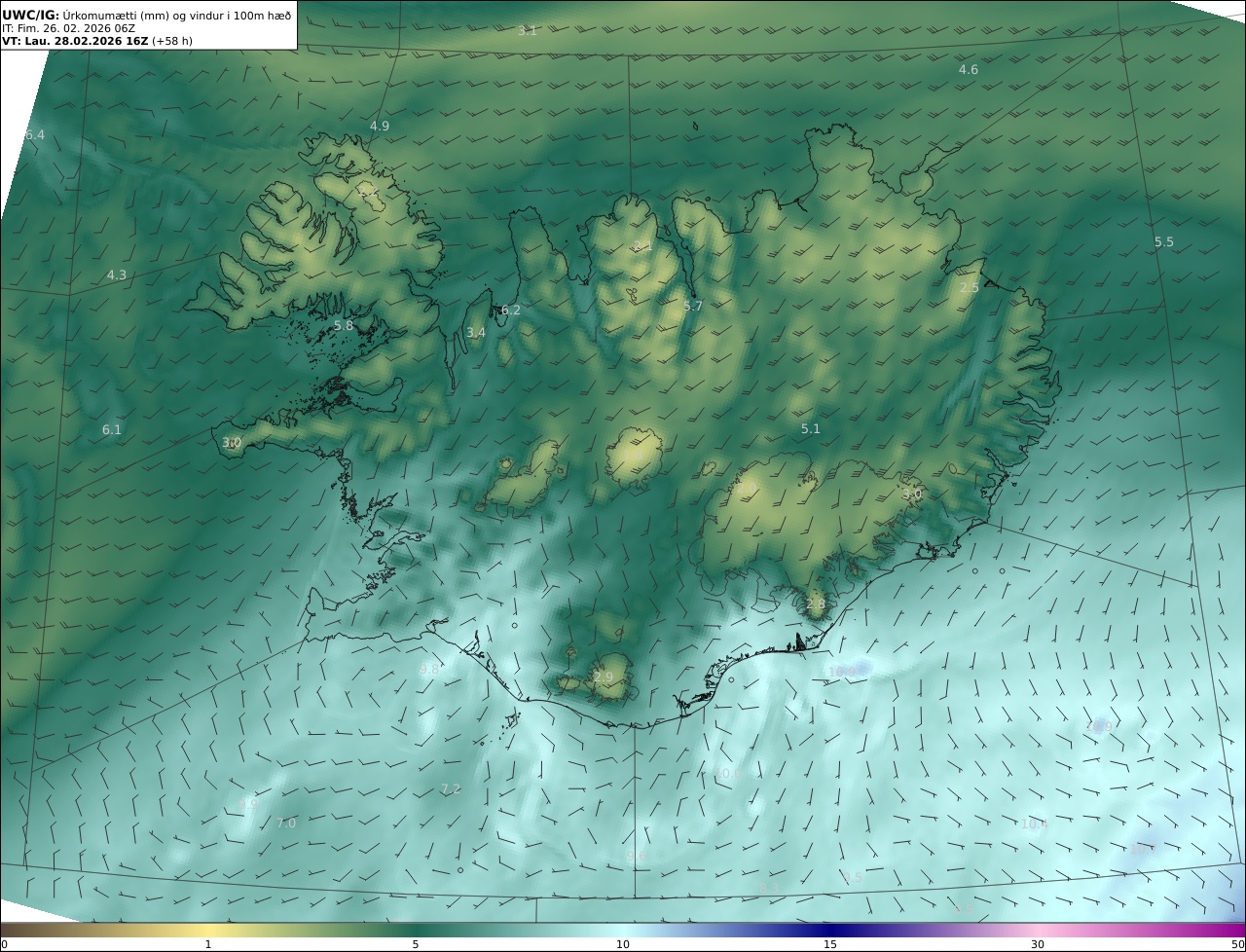The height and width of the screenshot is (952, 1246).
Task: Click the 2.8 value label on the southeast glacier
Action: tap(815, 604)
